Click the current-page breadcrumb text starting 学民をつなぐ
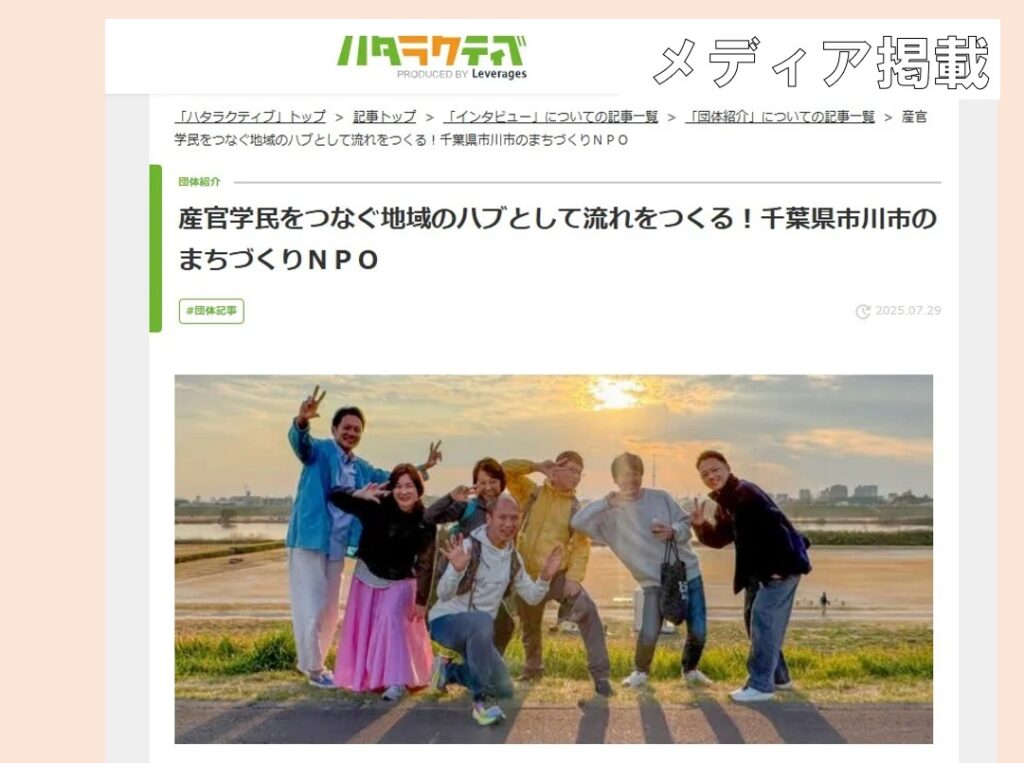Image resolution: width=1024 pixels, height=763 pixels. pos(402,140)
